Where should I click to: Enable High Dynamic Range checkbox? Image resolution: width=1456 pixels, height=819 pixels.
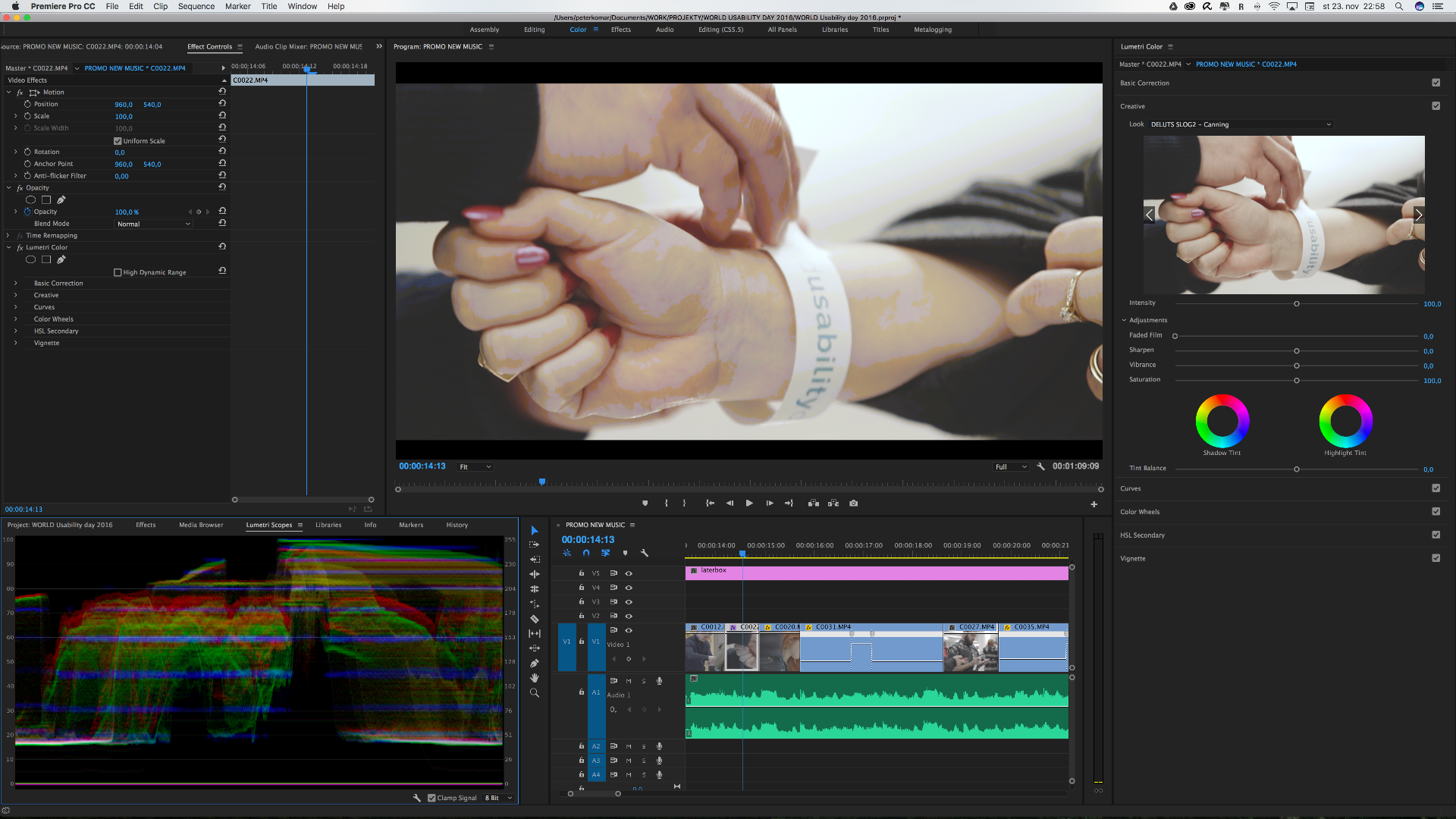[x=118, y=272]
